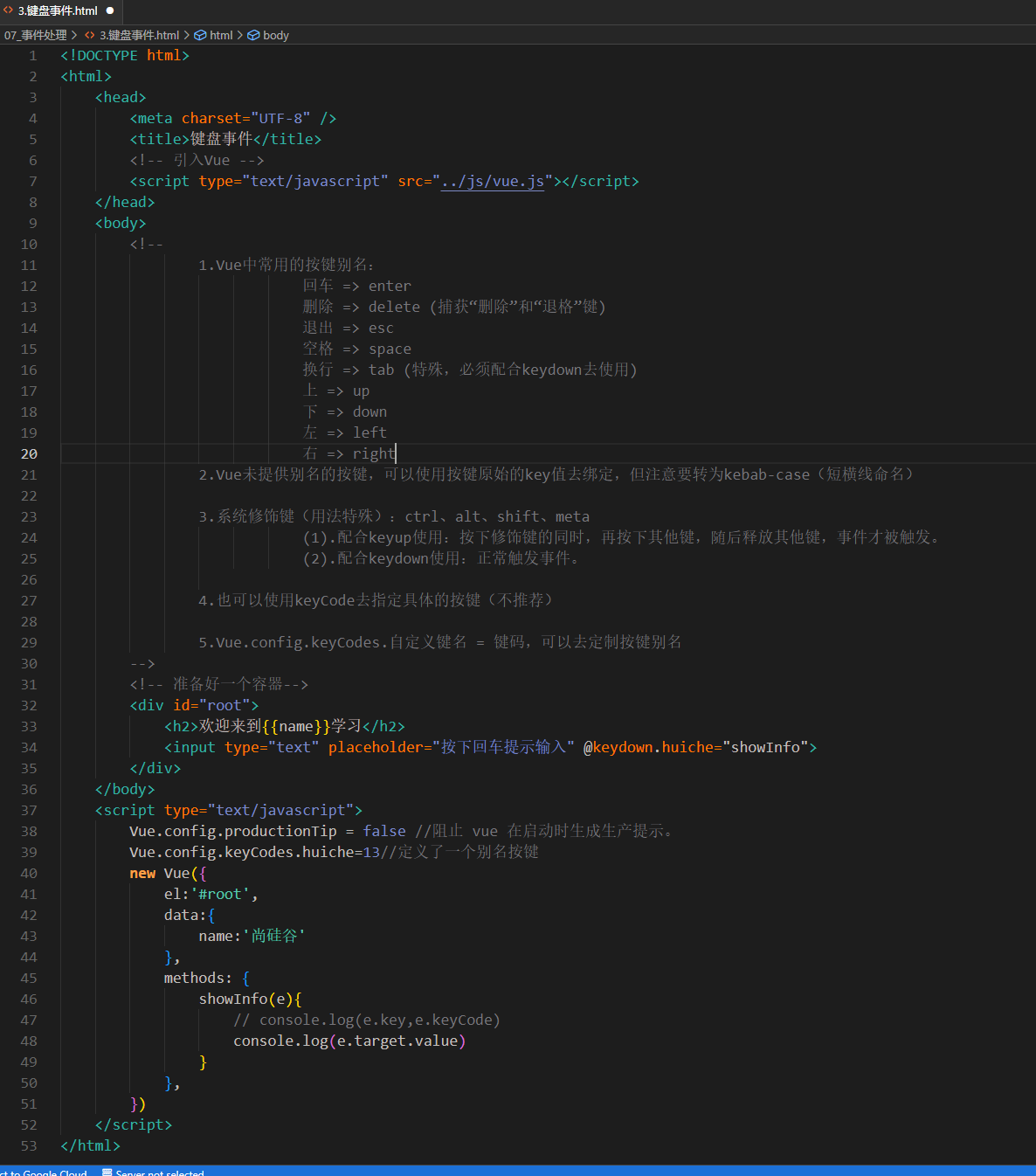Click the commented console.log(e.key,e.keyCode) line
This screenshot has width=1036, height=1176.
(367, 1020)
